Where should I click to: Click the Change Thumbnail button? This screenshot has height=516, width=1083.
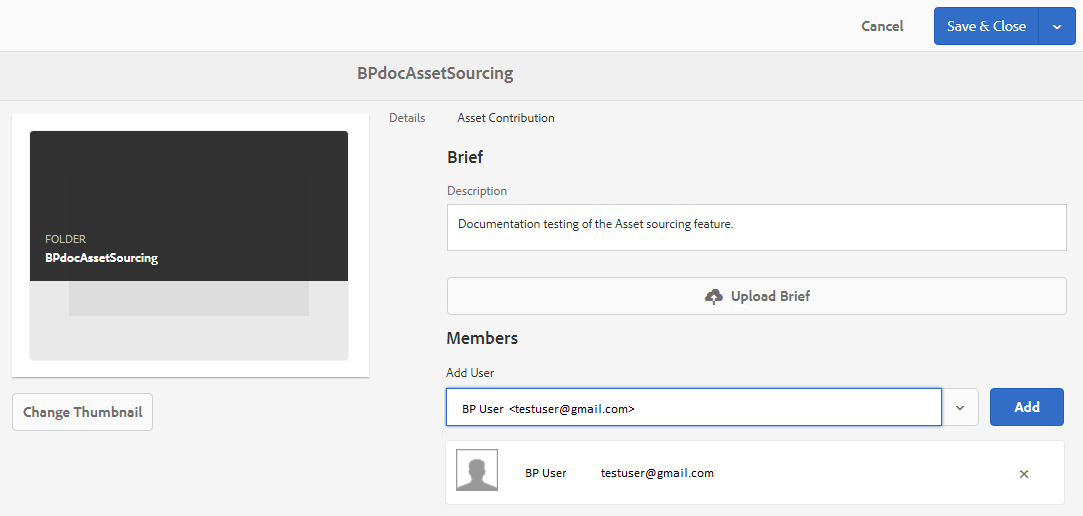point(82,412)
